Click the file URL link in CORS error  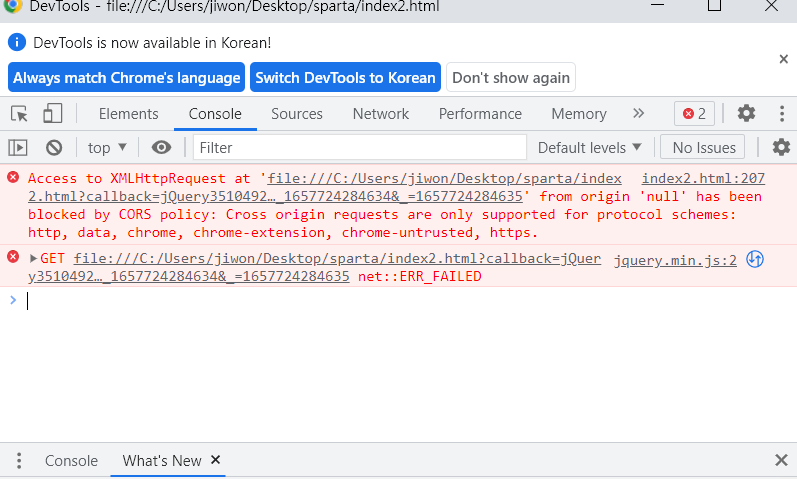[x=325, y=187]
